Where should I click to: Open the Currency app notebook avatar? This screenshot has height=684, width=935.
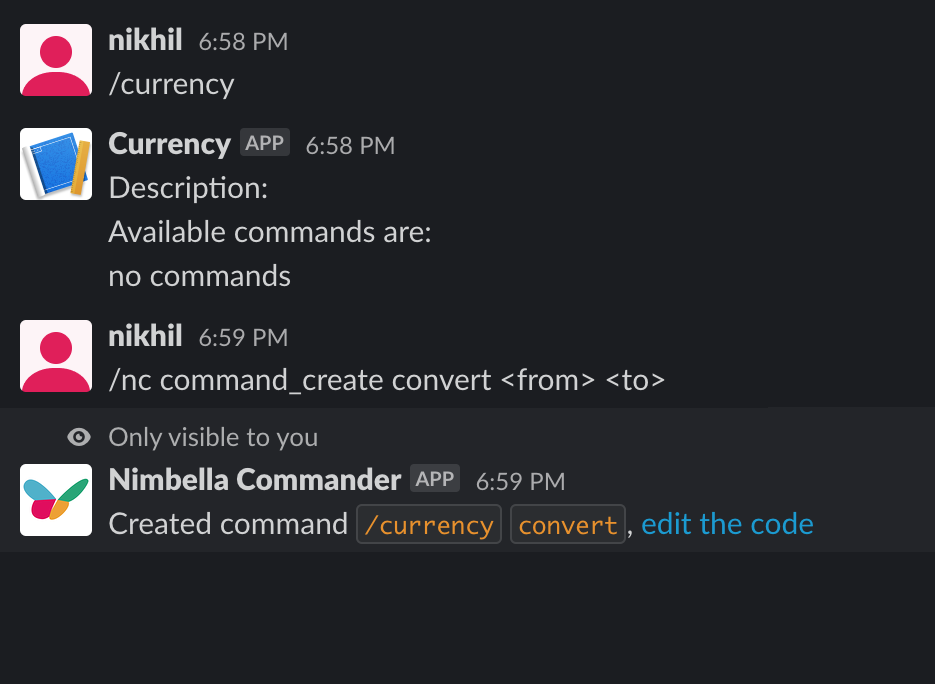(56, 164)
